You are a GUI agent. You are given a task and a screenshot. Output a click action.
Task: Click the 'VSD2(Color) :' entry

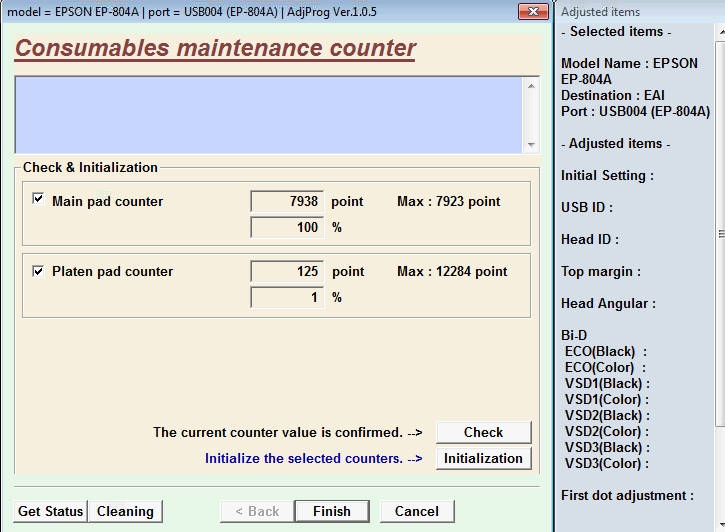point(607,431)
